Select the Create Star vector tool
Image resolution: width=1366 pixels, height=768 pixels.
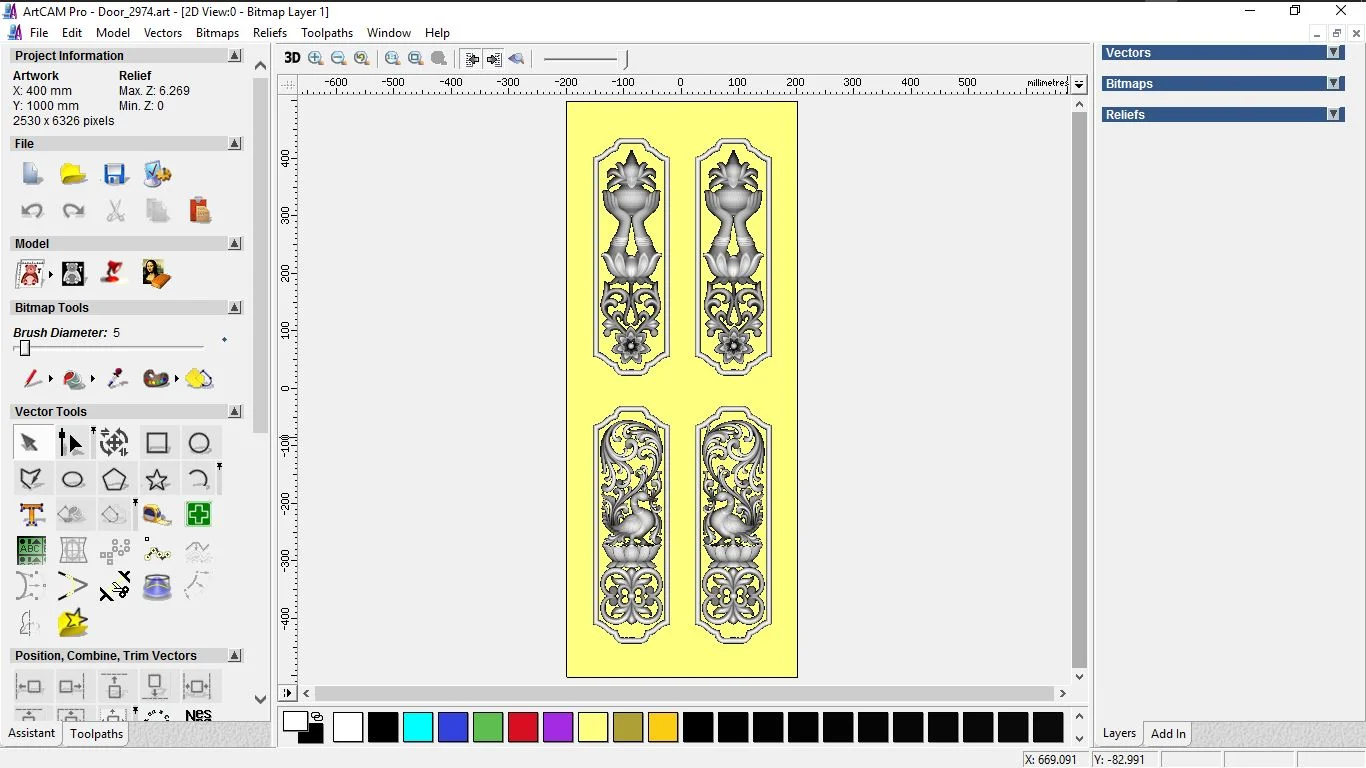157,479
